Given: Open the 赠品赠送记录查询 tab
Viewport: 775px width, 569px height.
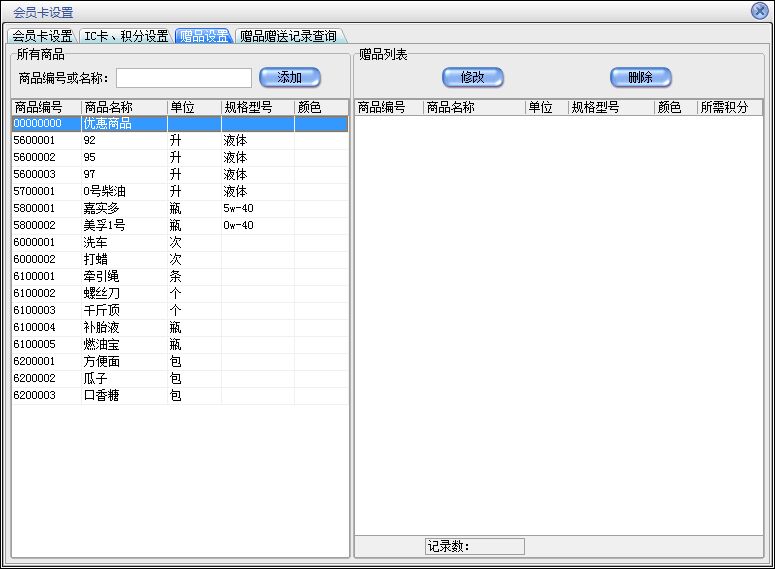Looking at the screenshot, I should tap(288, 36).
